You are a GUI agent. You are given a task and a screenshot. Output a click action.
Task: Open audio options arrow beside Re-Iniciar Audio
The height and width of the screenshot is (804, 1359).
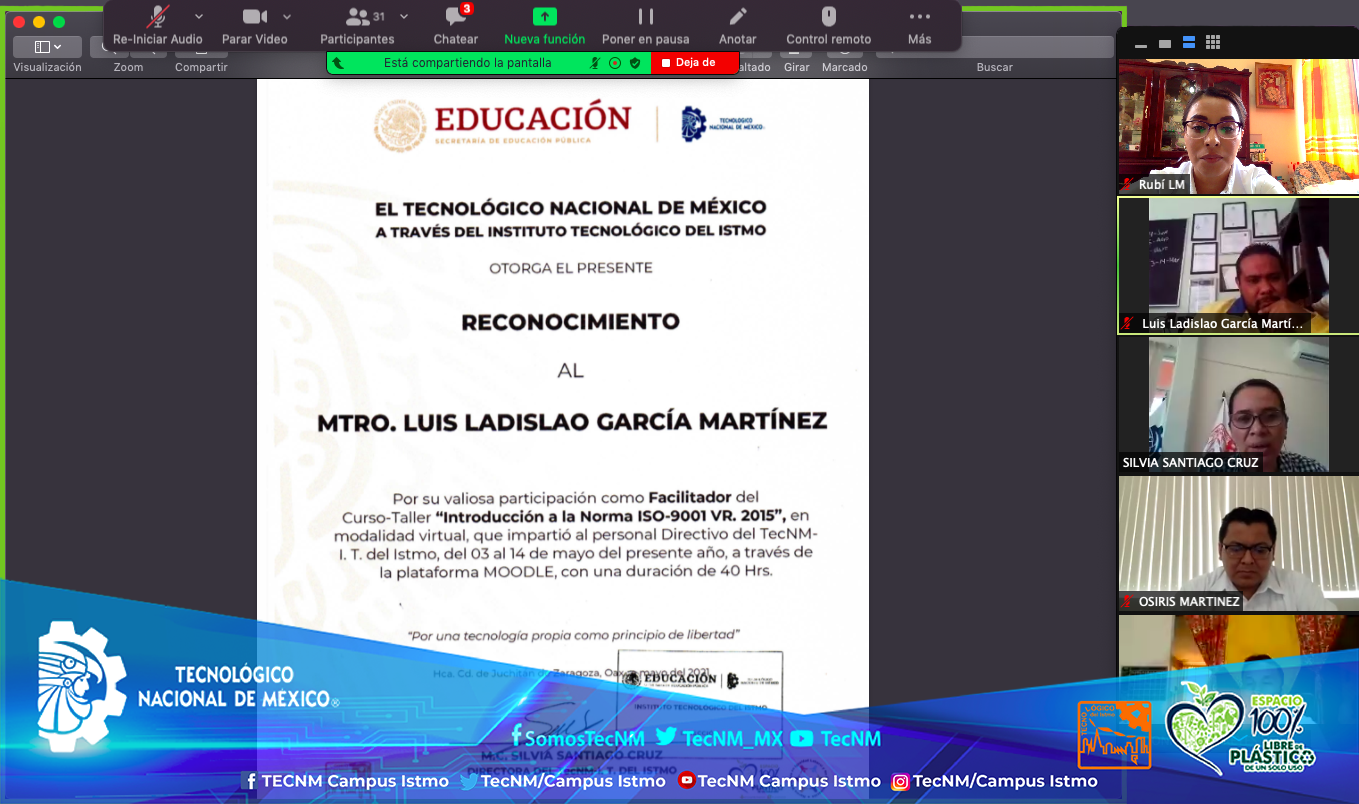[198, 16]
